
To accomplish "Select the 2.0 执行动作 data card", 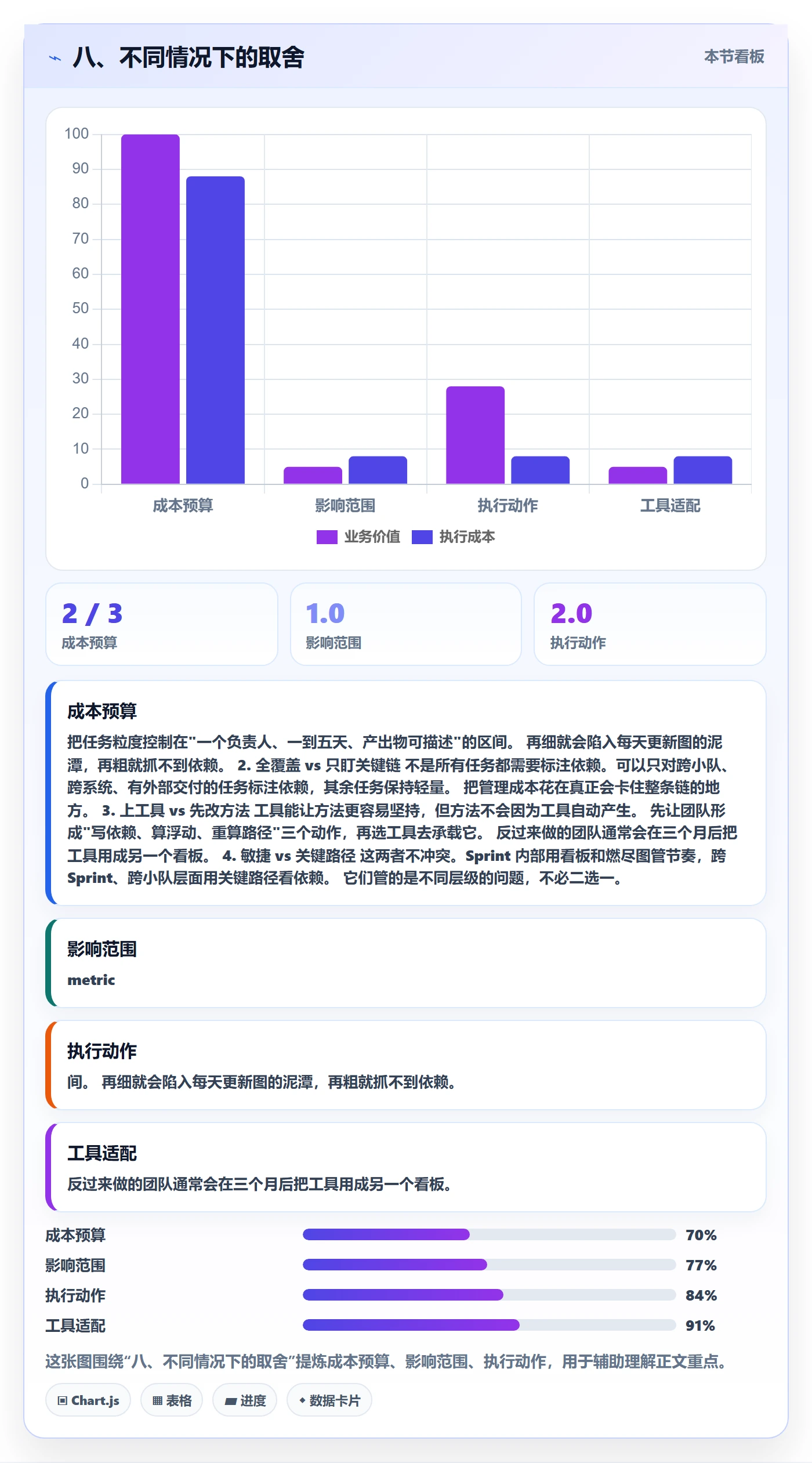I will [x=650, y=624].
